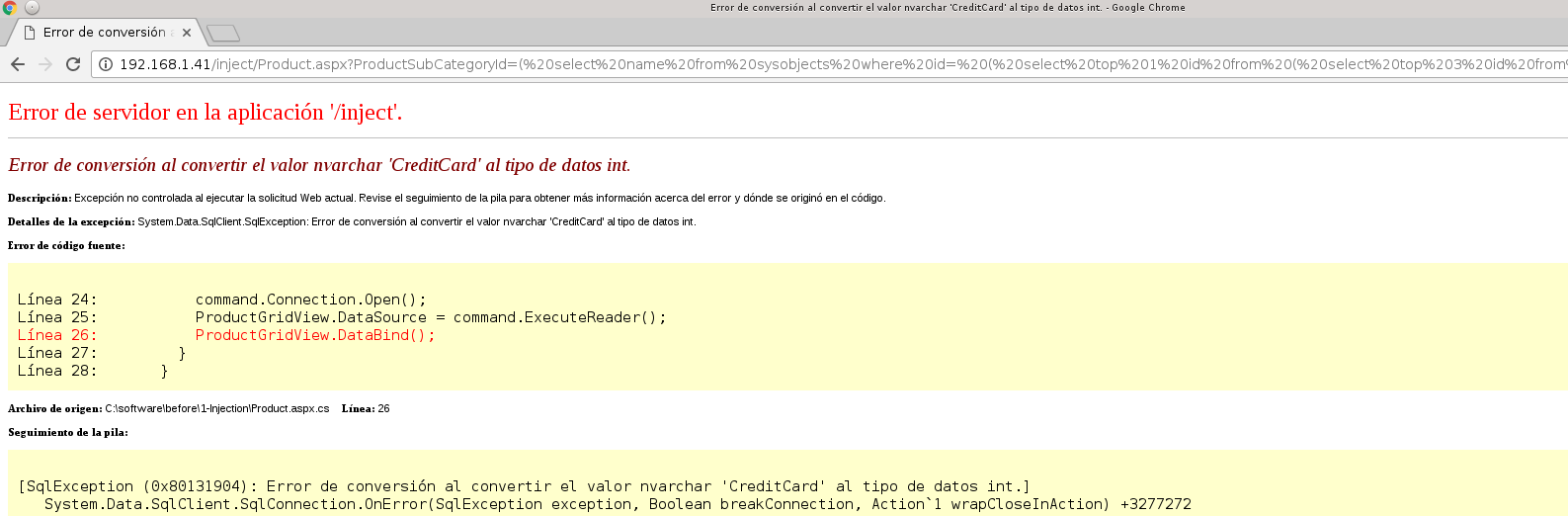Screen dimensions: 1568x516
Task: Close the 'Error de conversión' tab
Action: [187, 33]
